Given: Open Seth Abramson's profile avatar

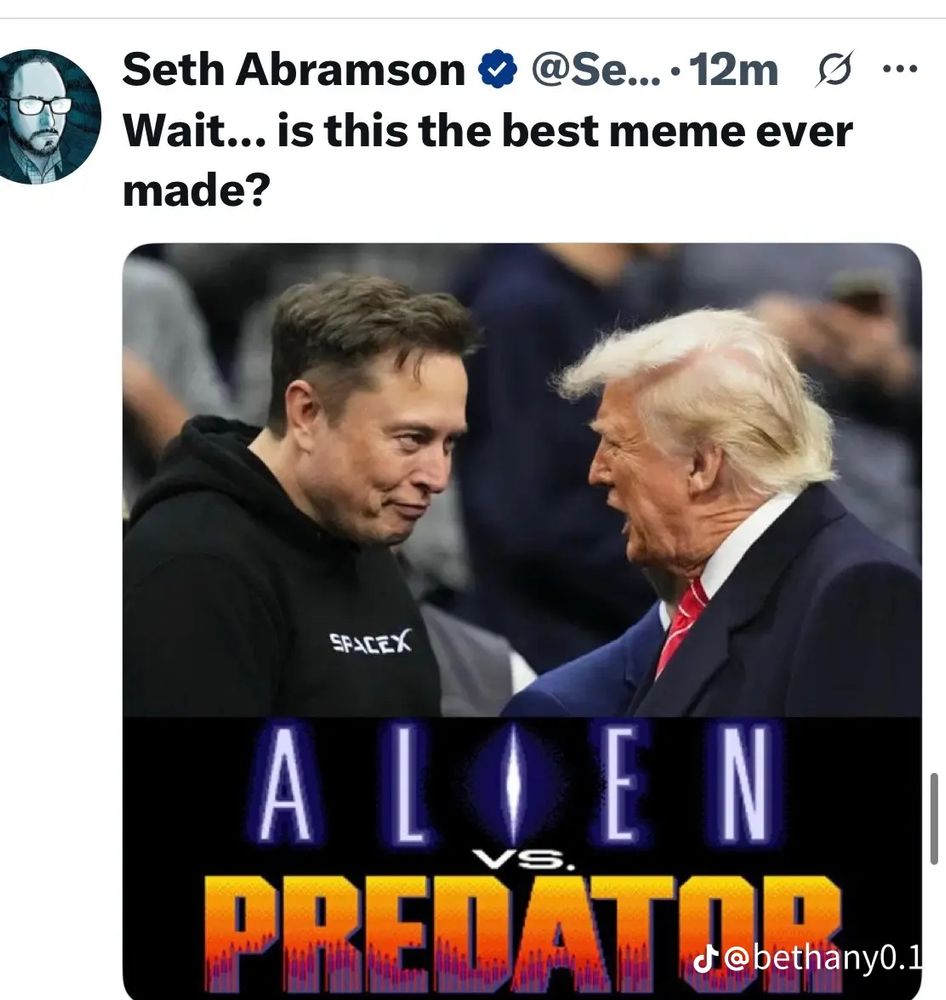Looking at the screenshot, I should (x=47, y=117).
